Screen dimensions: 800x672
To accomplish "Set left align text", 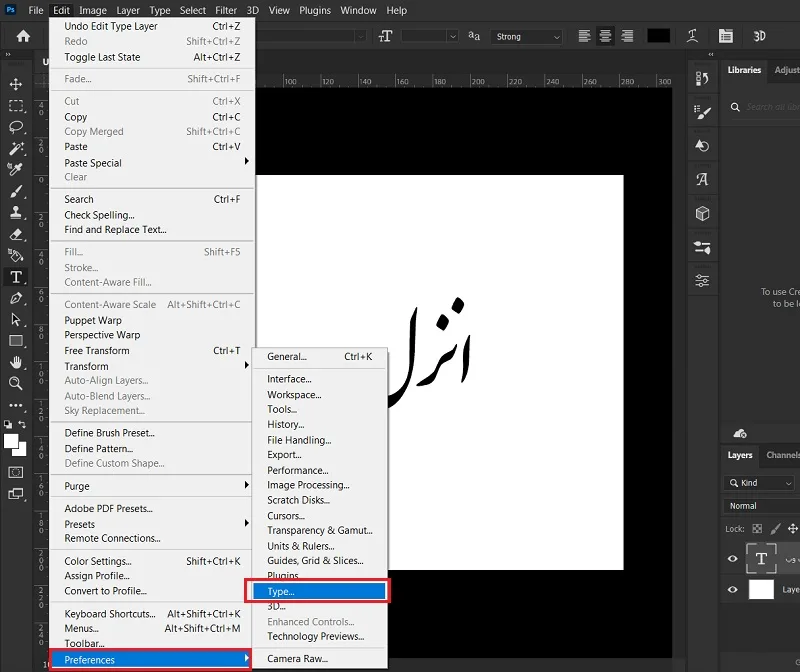I will pos(584,36).
